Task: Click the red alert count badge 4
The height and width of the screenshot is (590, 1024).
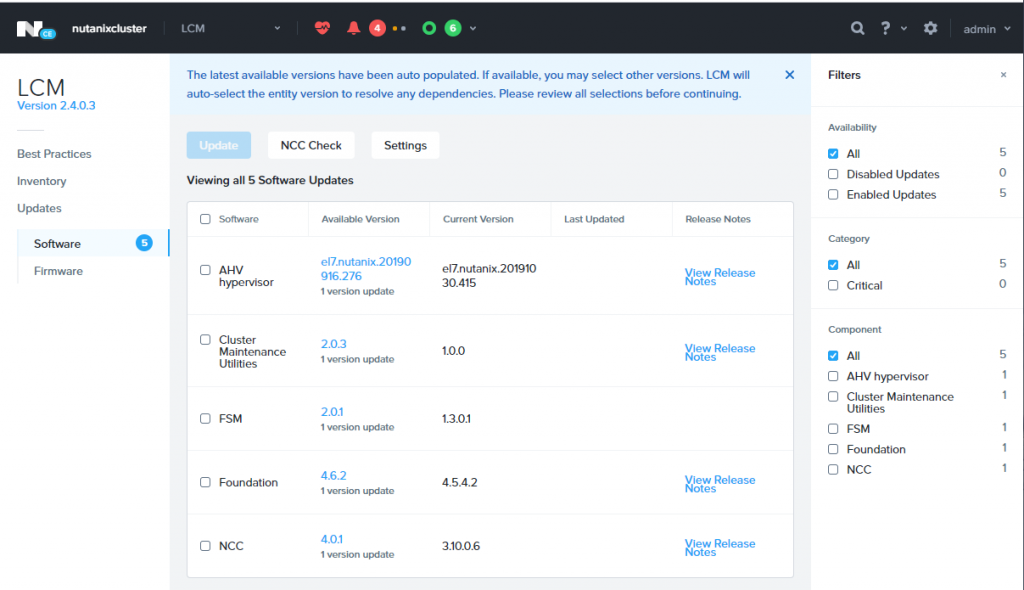Action: 377,28
